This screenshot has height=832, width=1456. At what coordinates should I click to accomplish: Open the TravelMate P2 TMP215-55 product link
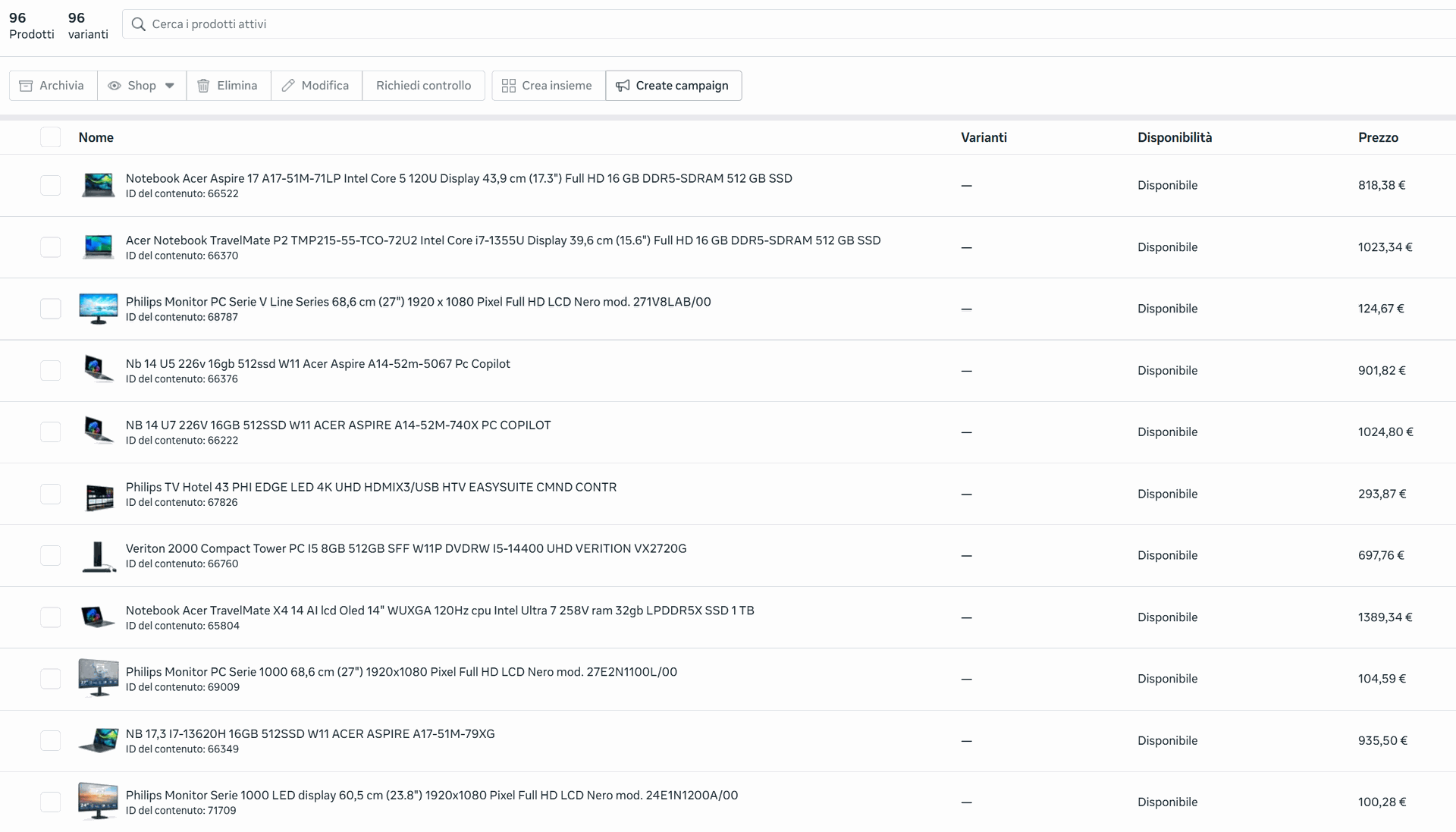tap(503, 240)
